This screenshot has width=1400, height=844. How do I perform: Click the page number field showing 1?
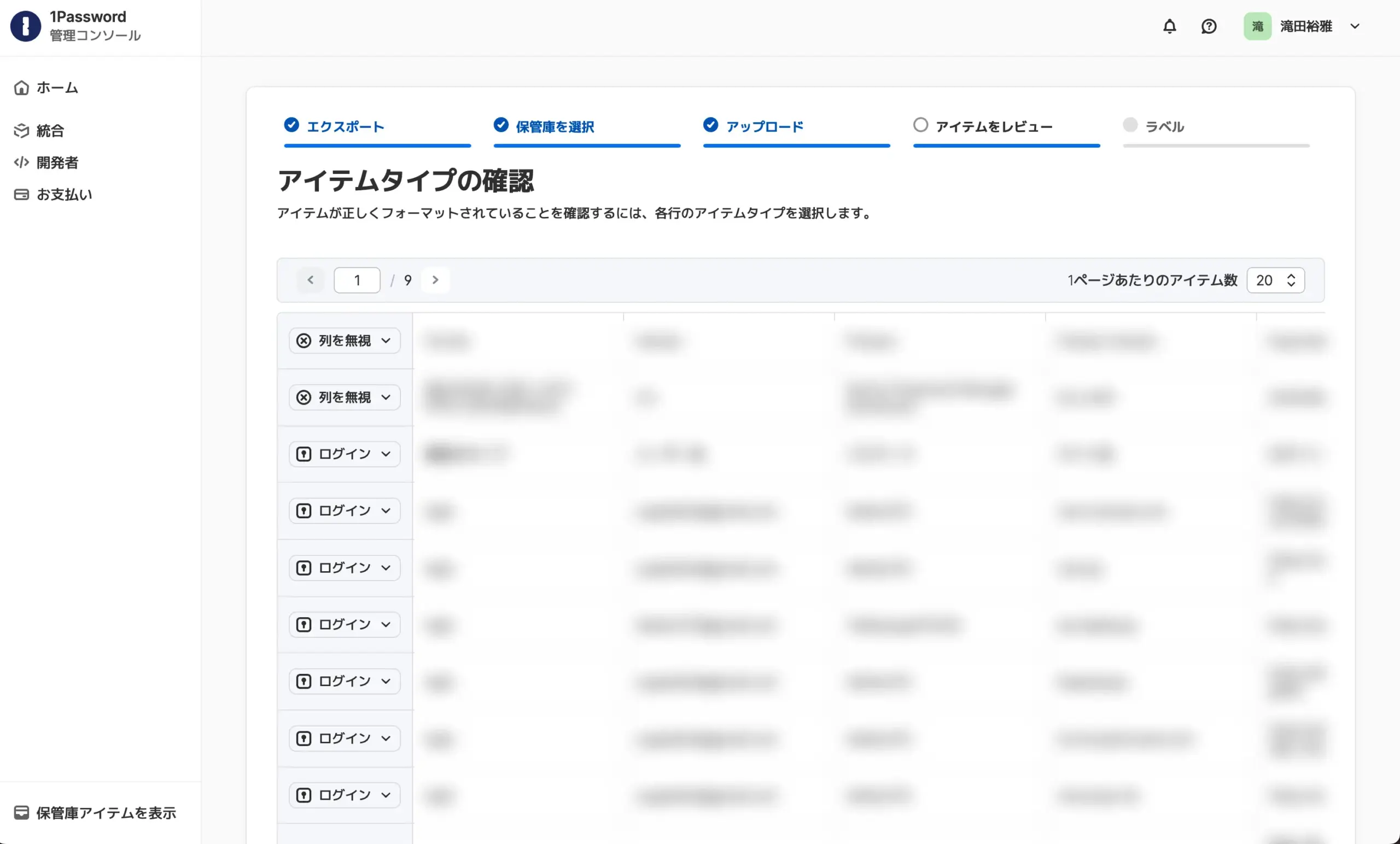coord(357,280)
